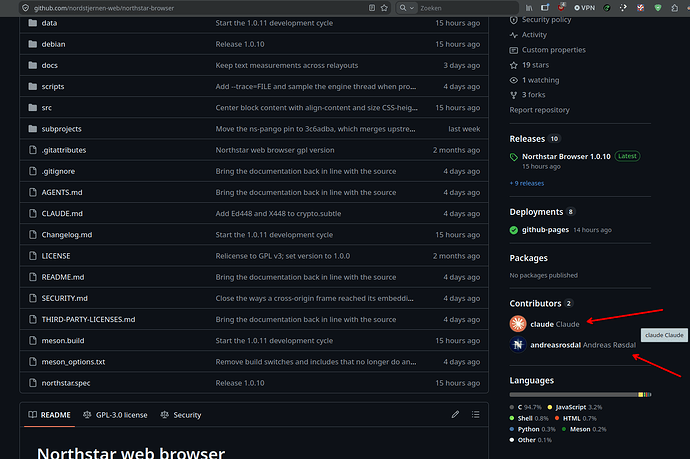View the 3 forks link
This screenshot has height=459, width=690.
(533, 95)
